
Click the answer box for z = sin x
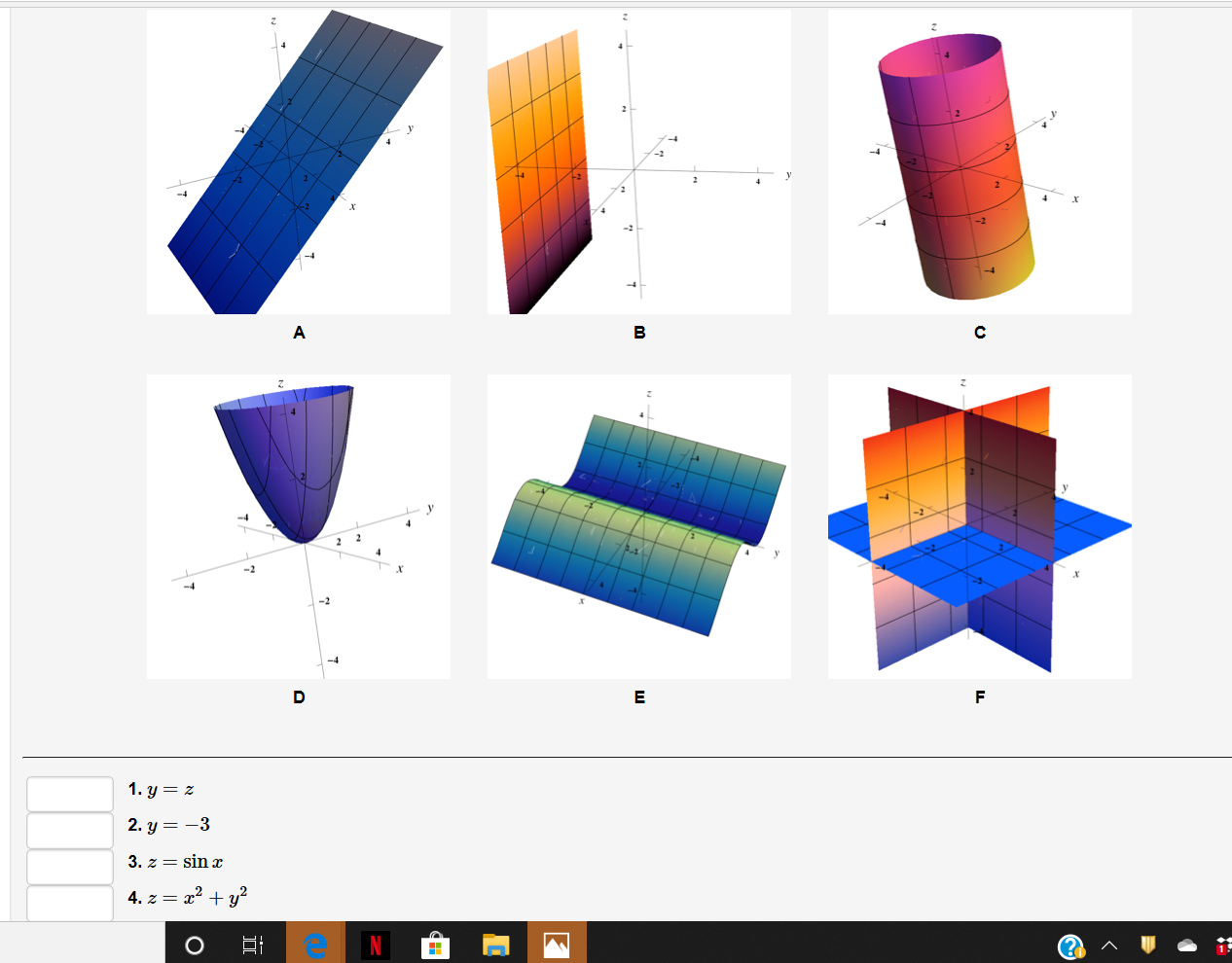click(69, 866)
